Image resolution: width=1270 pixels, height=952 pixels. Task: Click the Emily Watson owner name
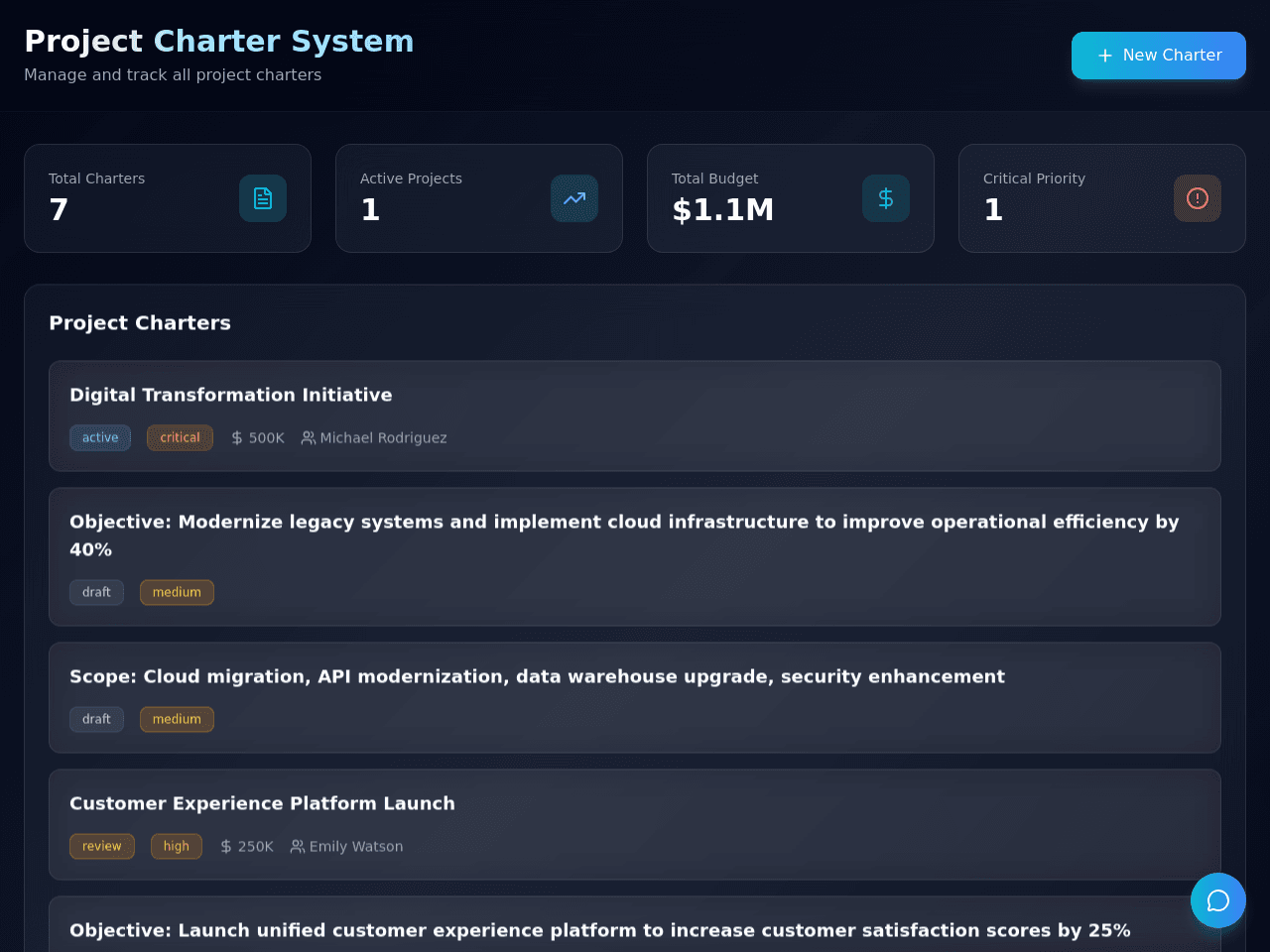point(356,847)
